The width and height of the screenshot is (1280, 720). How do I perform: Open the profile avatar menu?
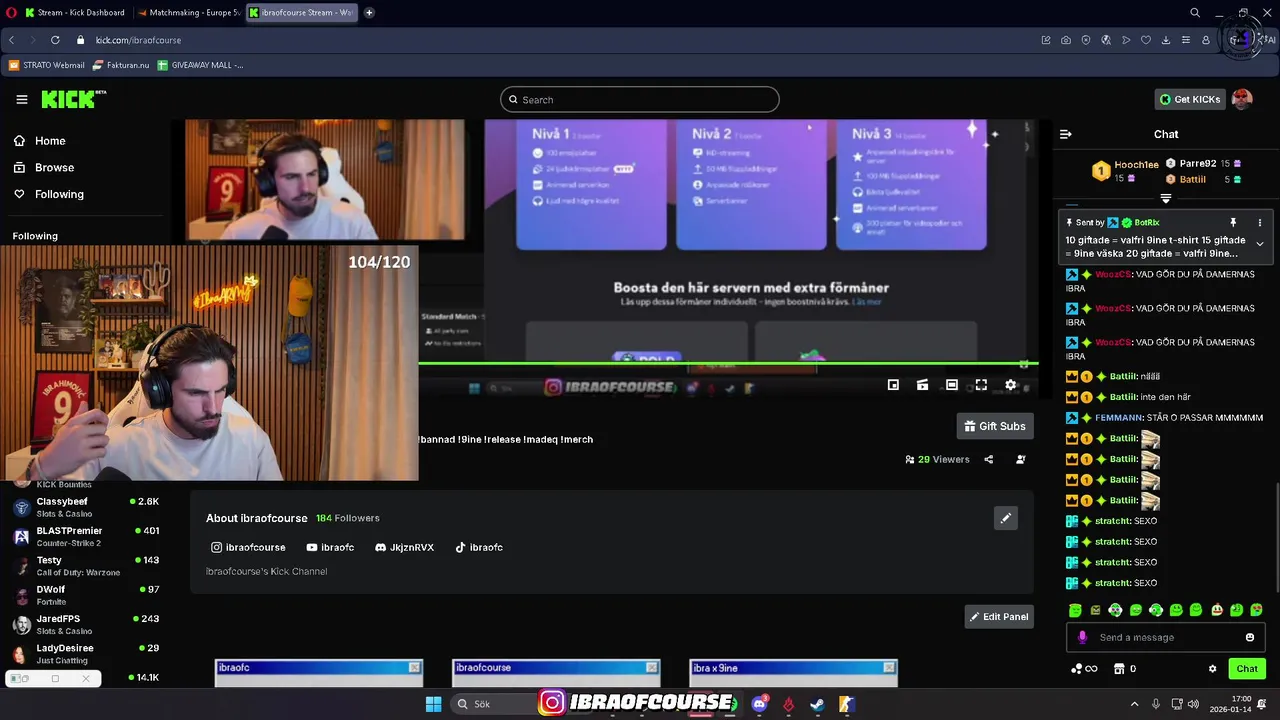click(1242, 99)
